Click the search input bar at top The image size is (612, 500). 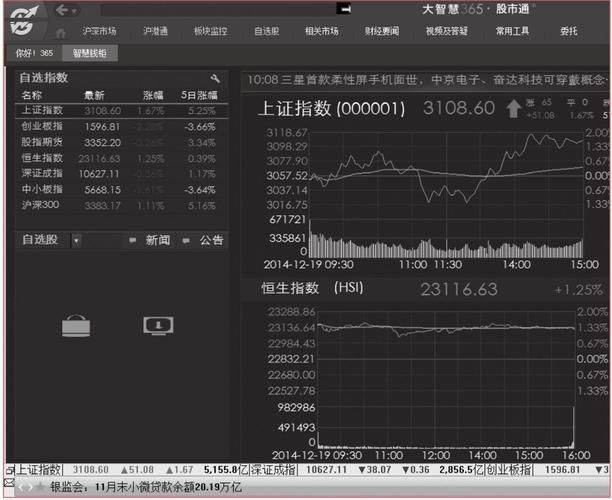tap(219, 9)
